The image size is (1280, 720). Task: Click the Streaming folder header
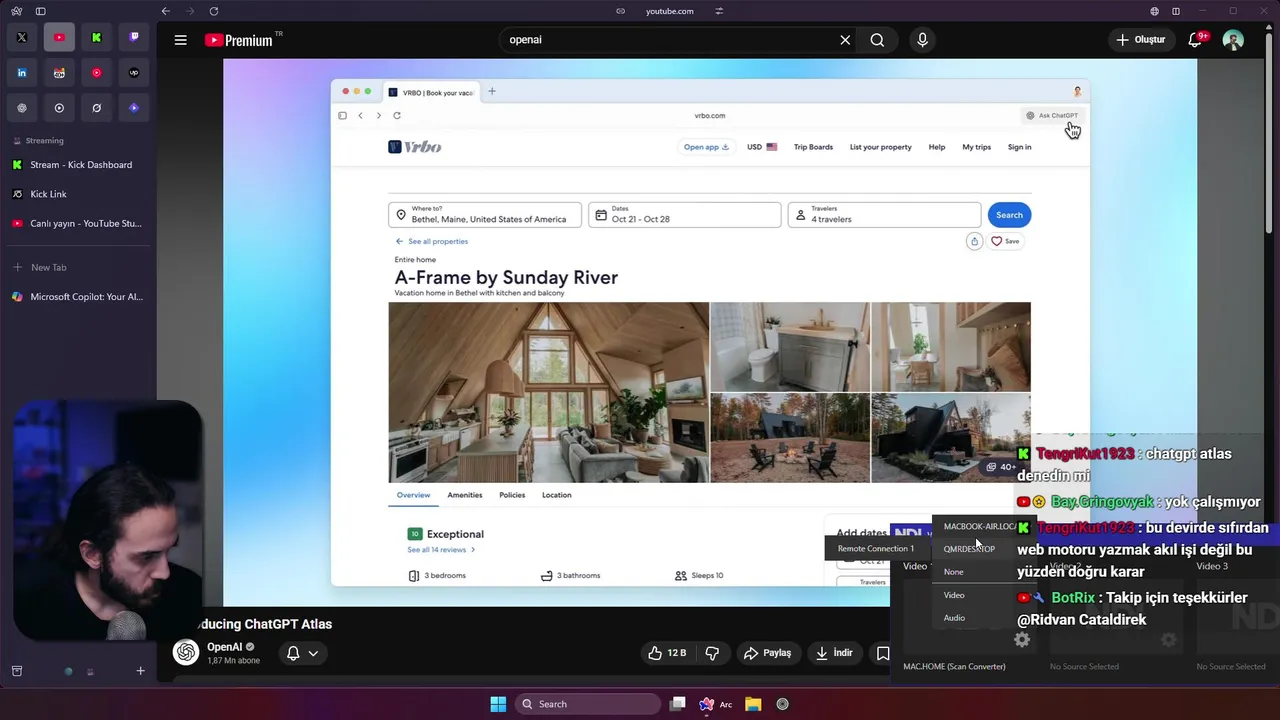point(44,141)
